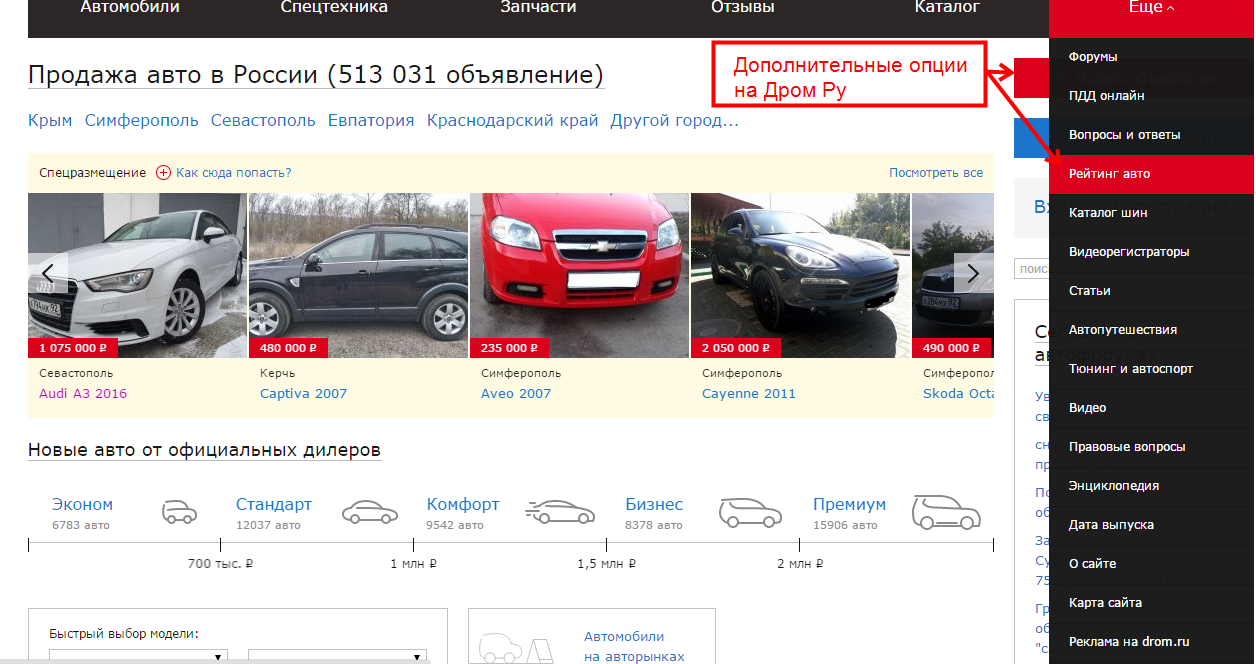The height and width of the screenshot is (664, 1256).
Task: Click the plus icon beside Как сюда попасть
Action: click(164, 173)
